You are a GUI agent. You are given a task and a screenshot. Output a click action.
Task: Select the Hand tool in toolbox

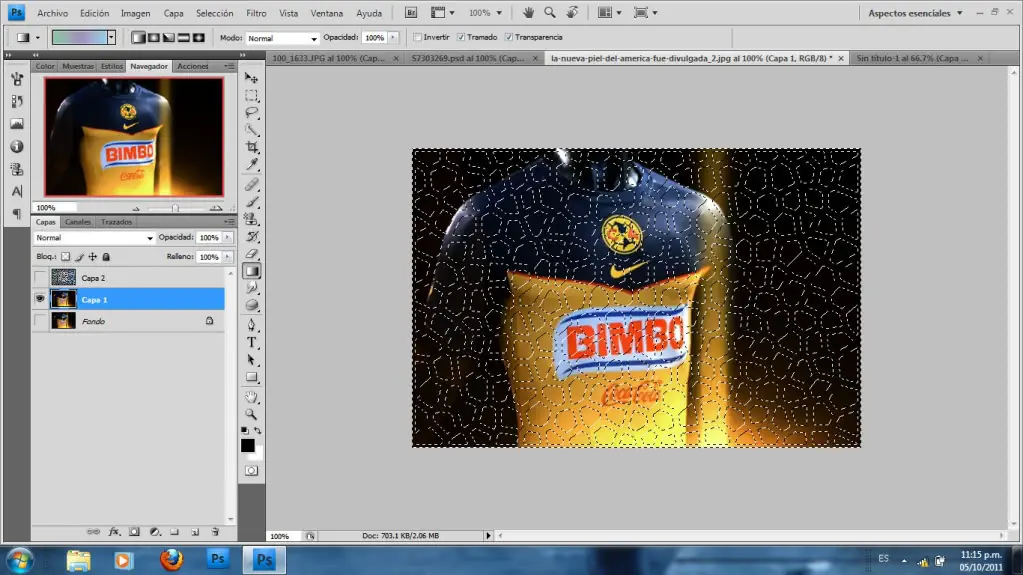(251, 397)
